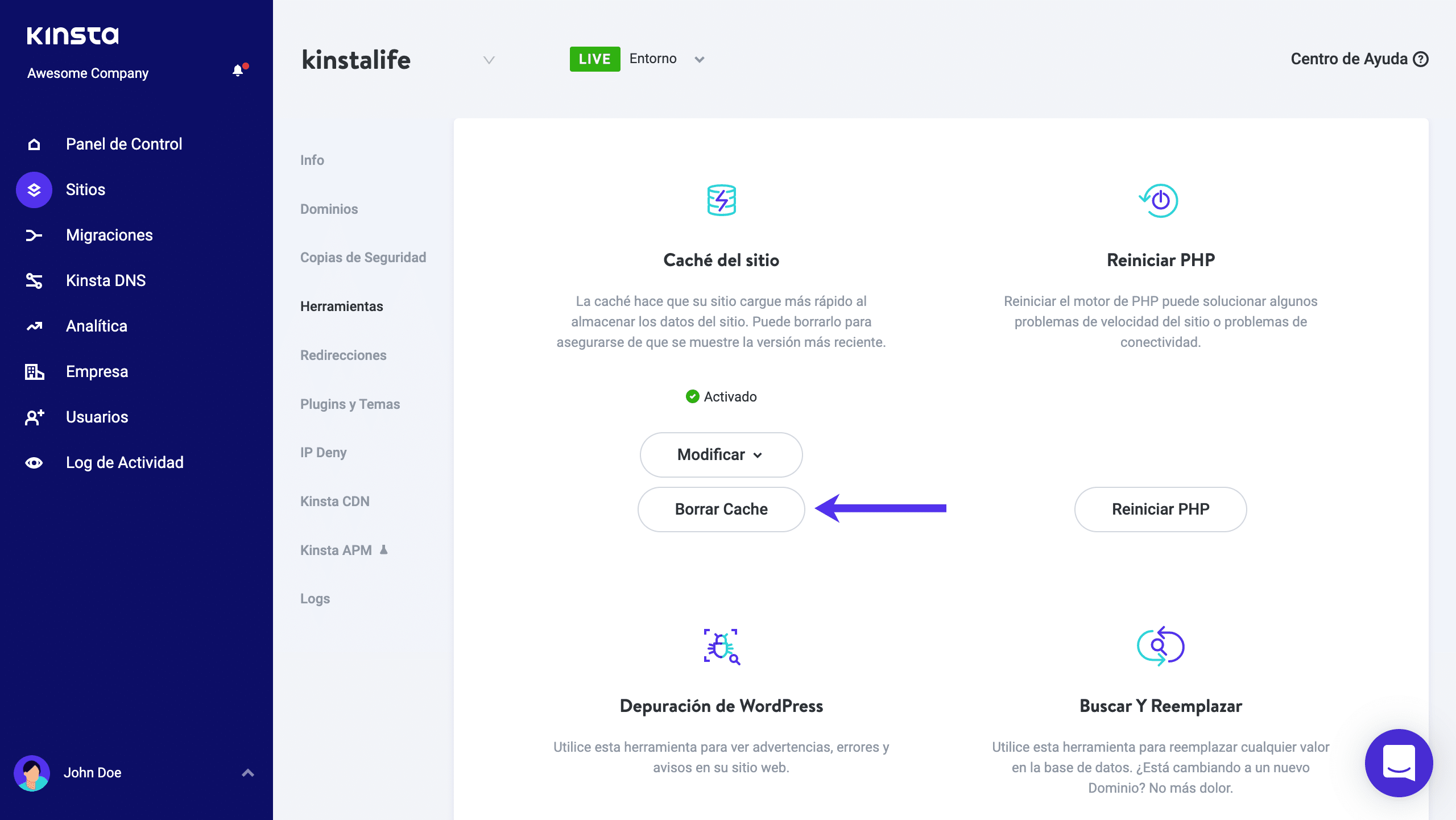Click the LIVE environment badge
The image size is (1456, 820).
coord(595,59)
